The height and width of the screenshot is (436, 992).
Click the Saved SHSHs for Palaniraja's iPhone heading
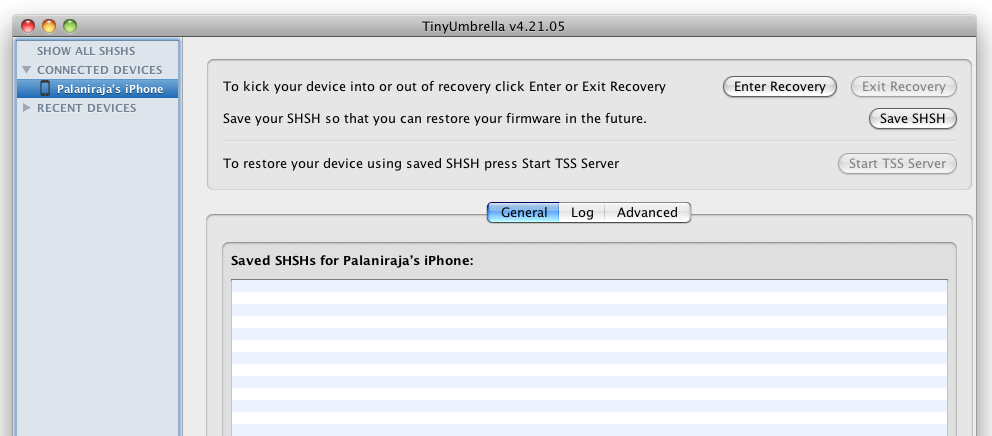(352, 260)
